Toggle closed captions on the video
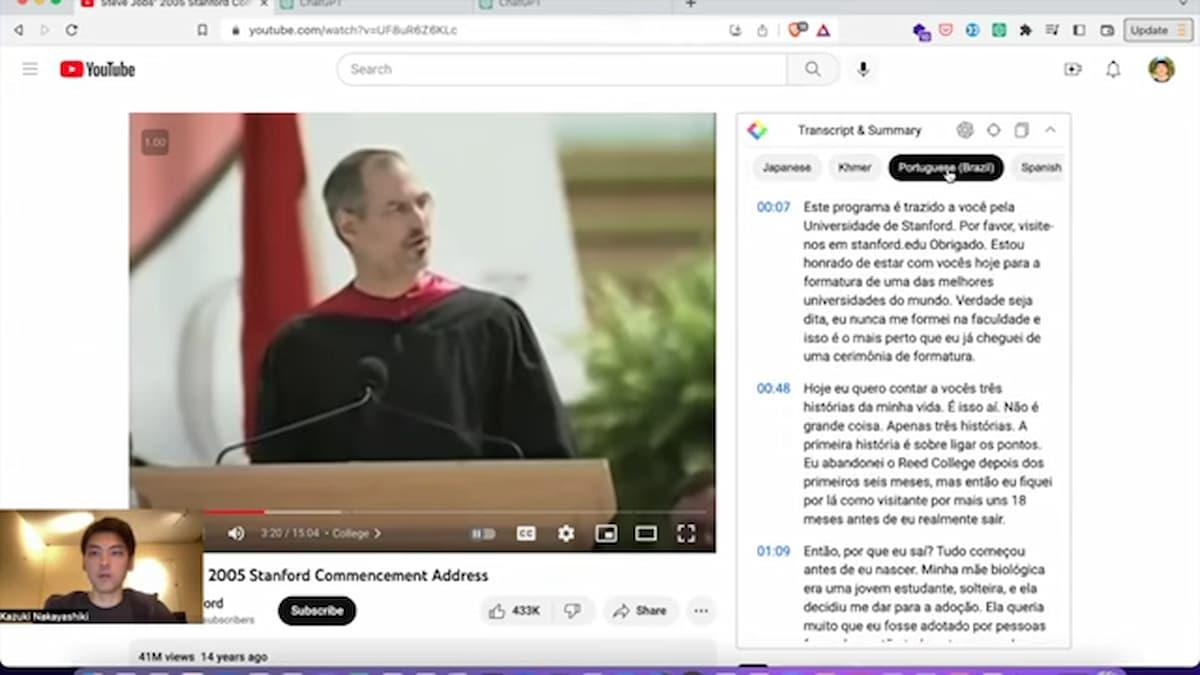This screenshot has height=675, width=1200. [x=525, y=533]
